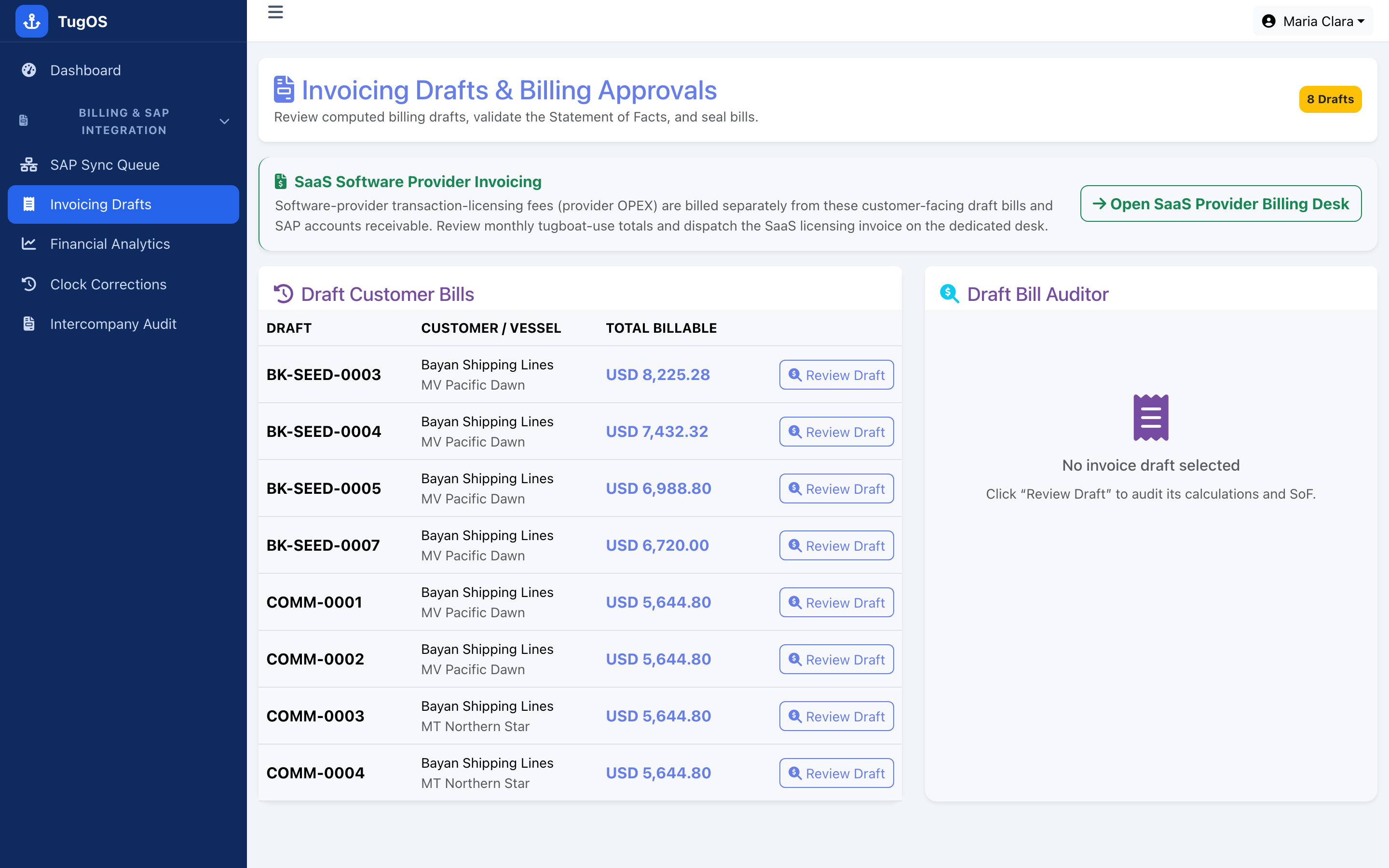Viewport: 1389px width, 868px height.
Task: Click the invoice icon beside page title
Action: pyautogui.click(x=284, y=90)
